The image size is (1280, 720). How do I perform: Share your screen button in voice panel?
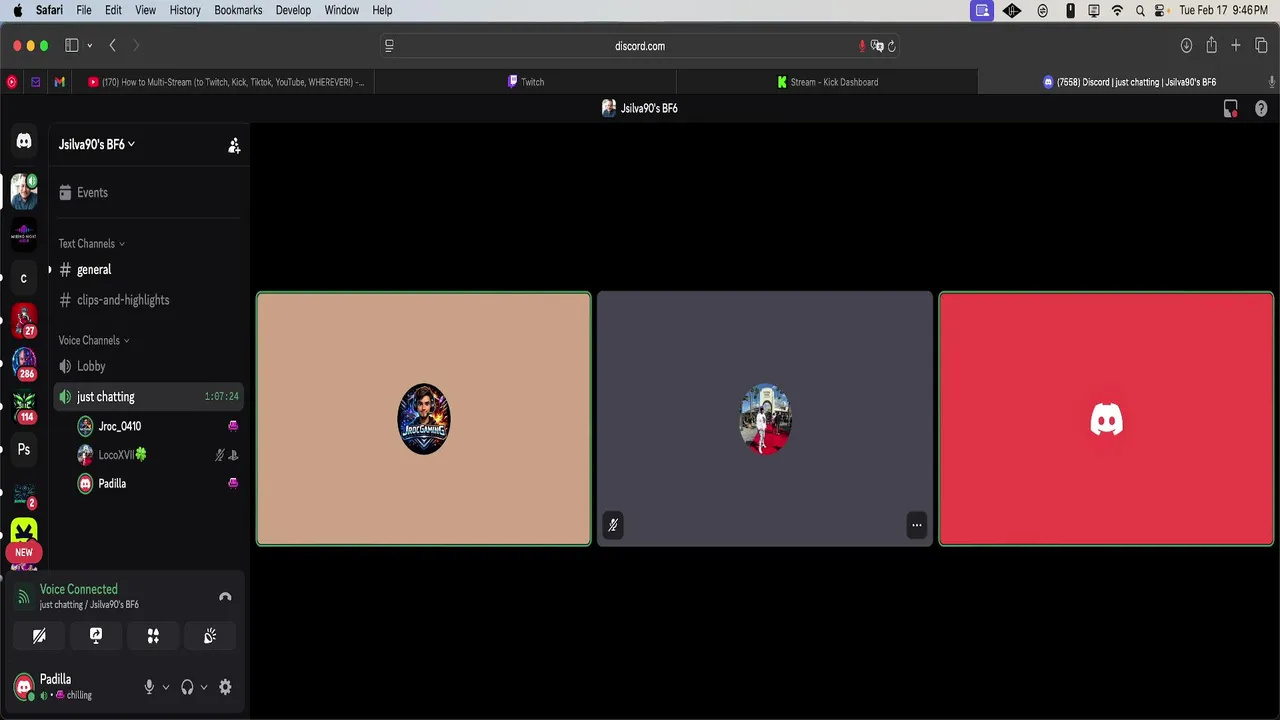[x=96, y=636]
